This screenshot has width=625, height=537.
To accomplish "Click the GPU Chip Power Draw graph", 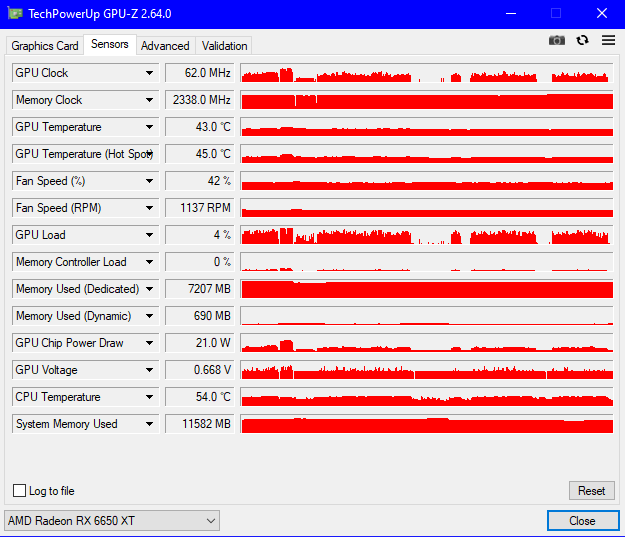I will [x=427, y=343].
